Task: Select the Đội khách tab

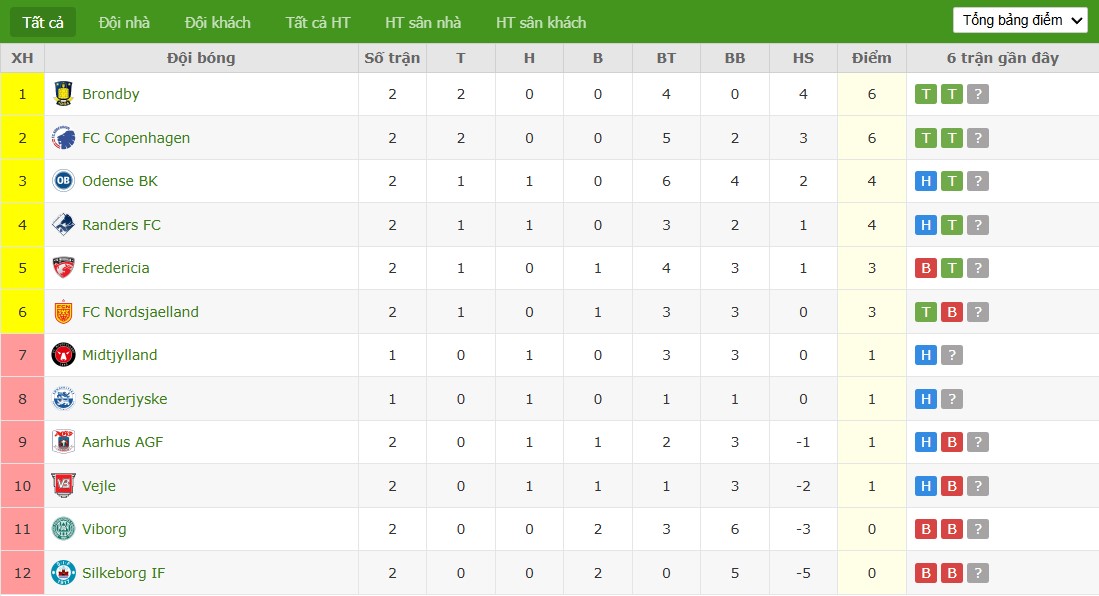Action: 217,22
